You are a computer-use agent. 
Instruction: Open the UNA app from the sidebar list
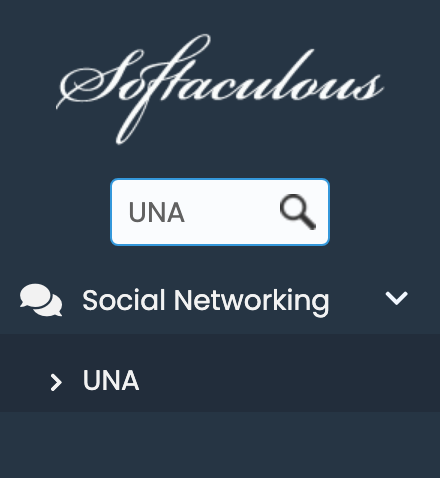coord(111,380)
